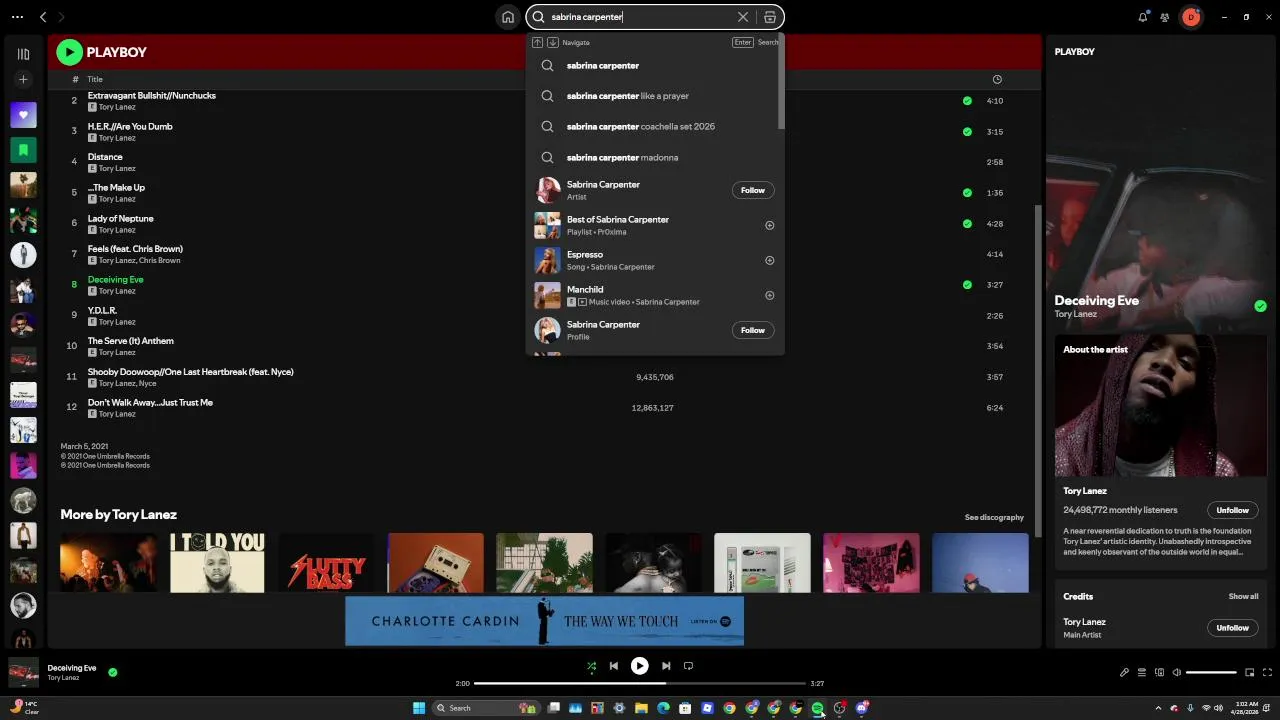Open the Friend Activity icon

click(1165, 17)
